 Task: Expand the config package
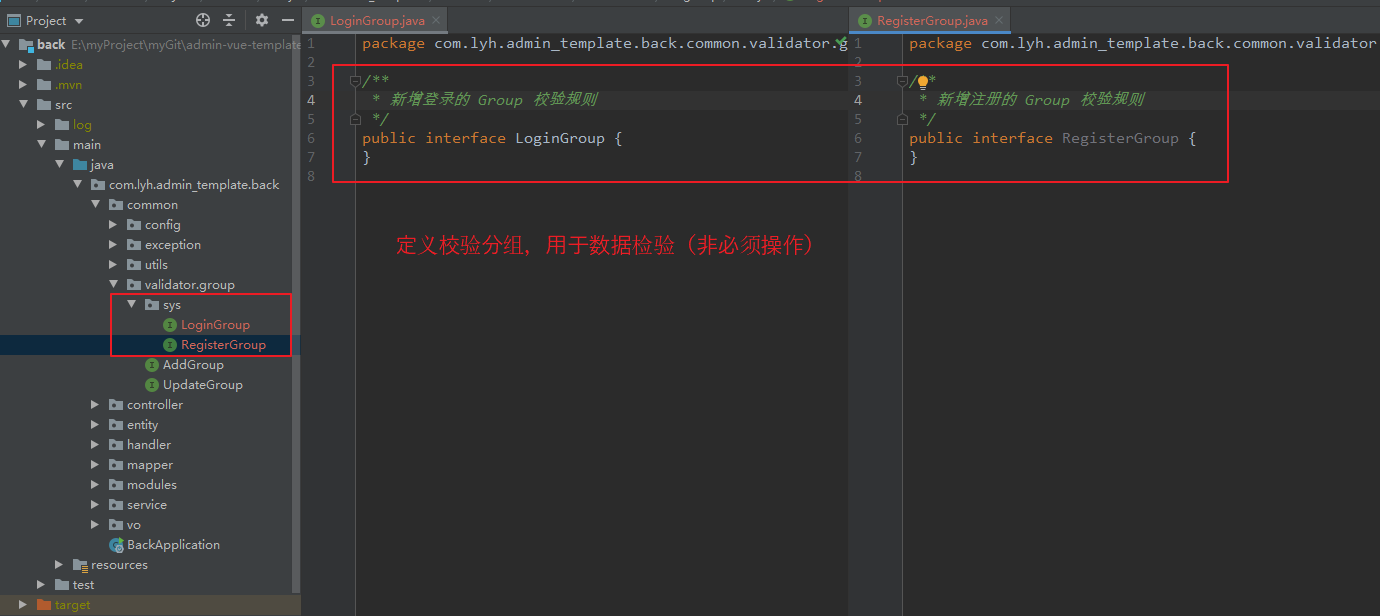coord(113,225)
